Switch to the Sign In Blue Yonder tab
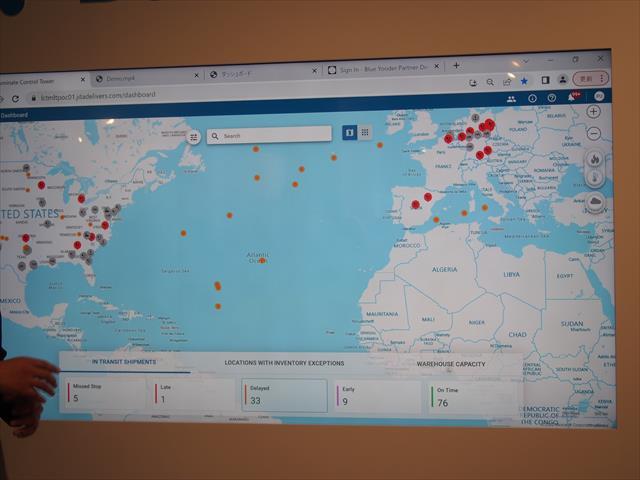 pyautogui.click(x=382, y=69)
